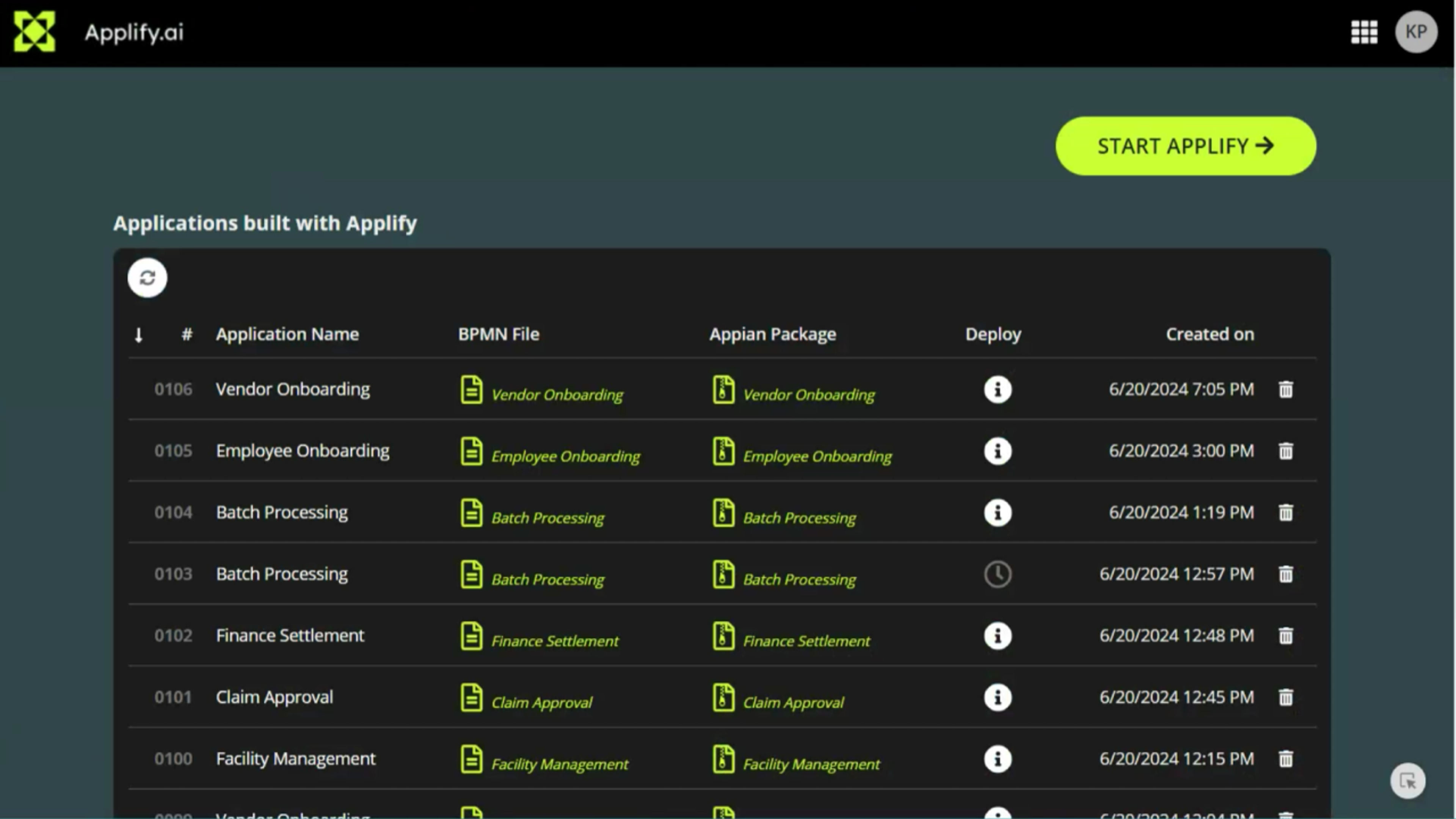The width and height of the screenshot is (1456, 819).
Task: Refresh the applications list
Action: click(x=147, y=278)
